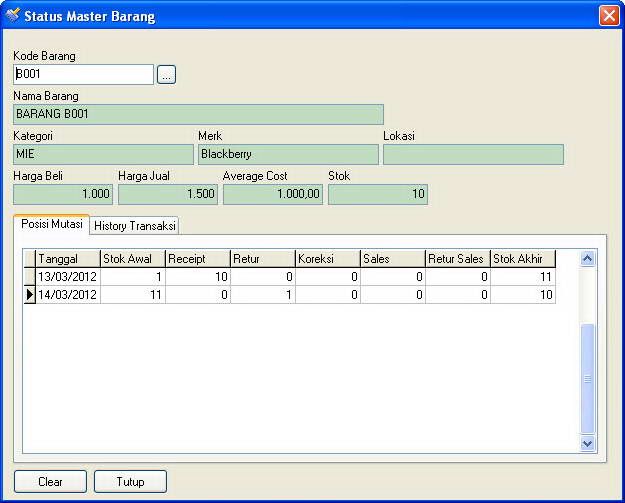The width and height of the screenshot is (625, 503).
Task: Click the grid scrollbar down arrow
Action: point(588,443)
